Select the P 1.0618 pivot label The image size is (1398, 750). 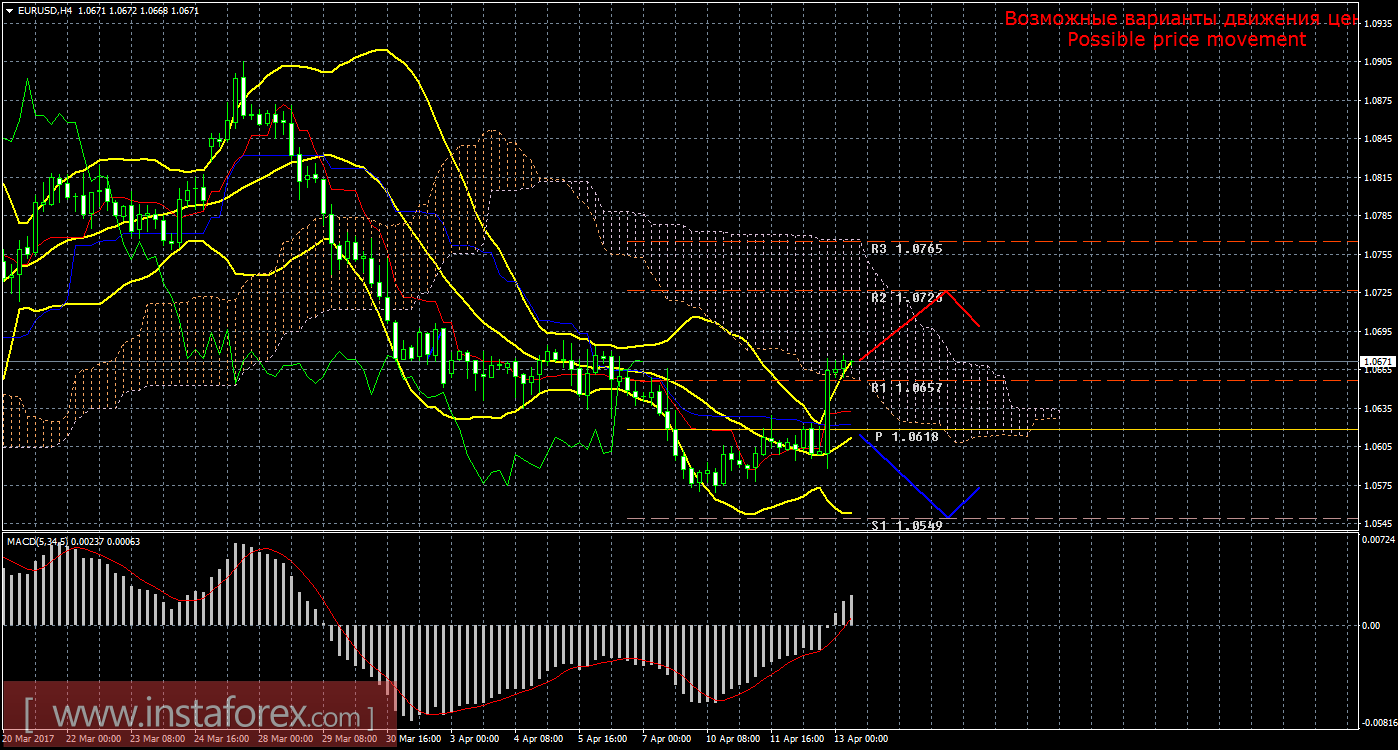tap(906, 437)
